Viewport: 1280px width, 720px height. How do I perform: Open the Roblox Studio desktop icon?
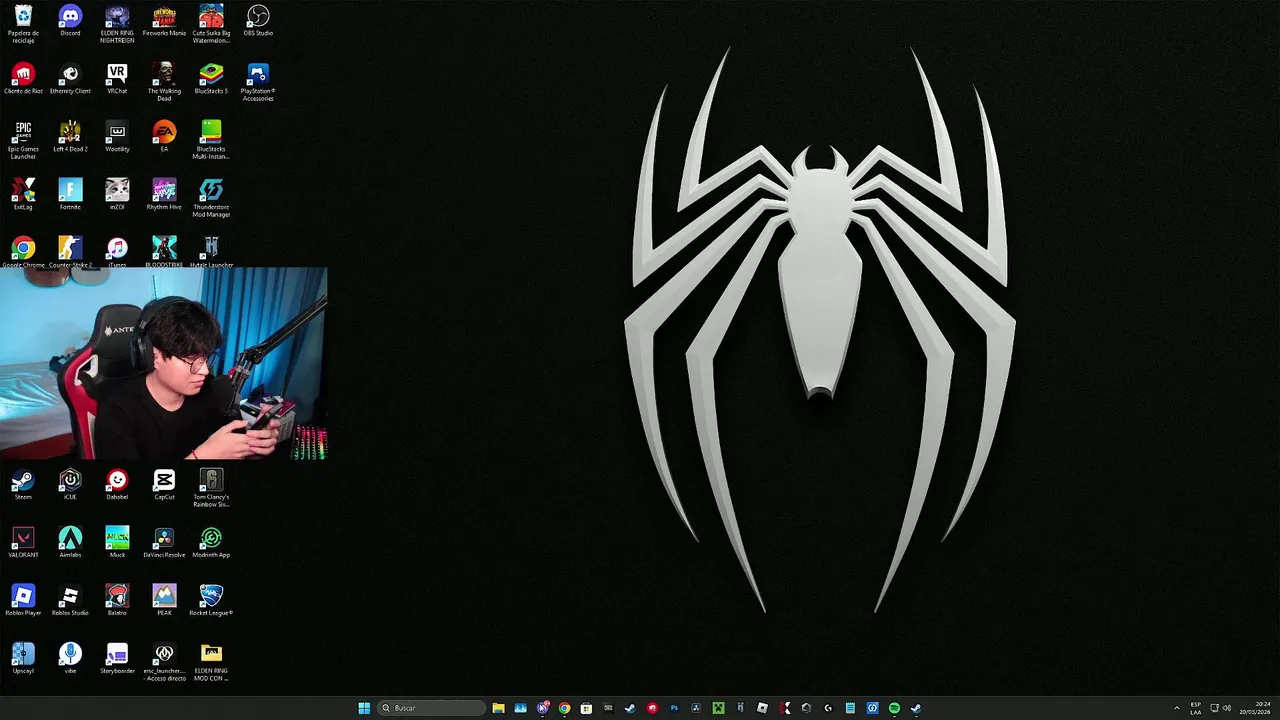point(70,600)
